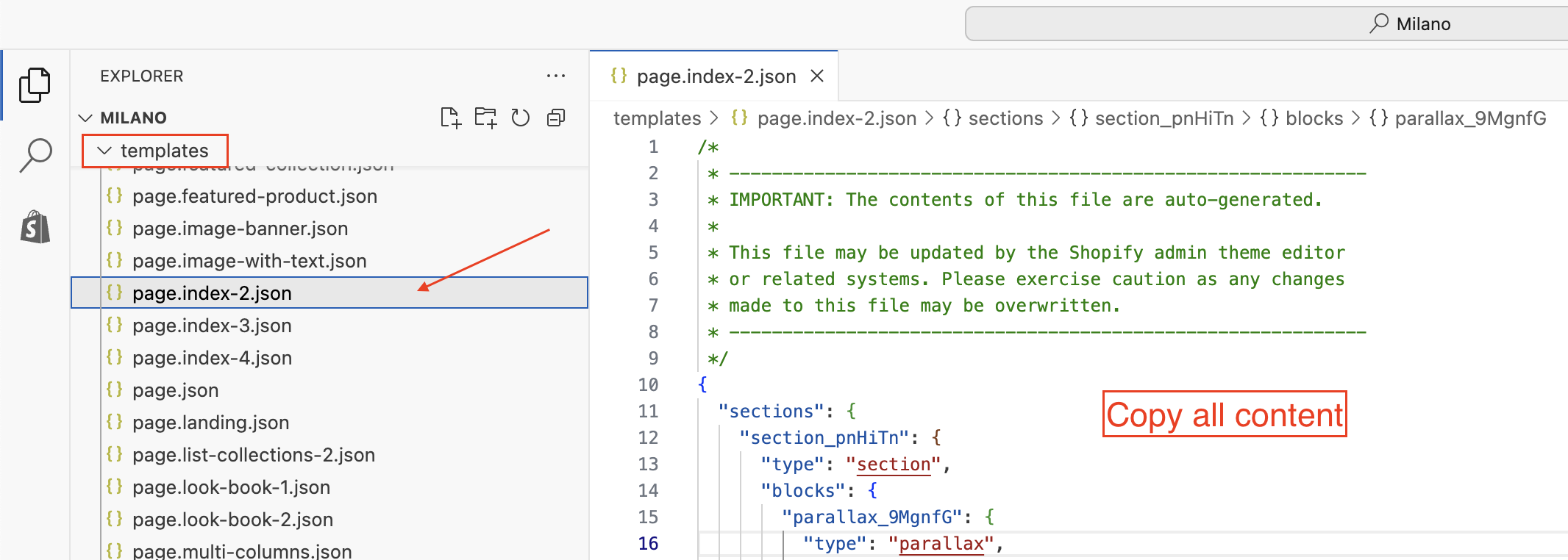Viewport: 1568px width, 560px height.
Task: Click blocks in the breadcrumb path
Action: pyautogui.click(x=1314, y=118)
